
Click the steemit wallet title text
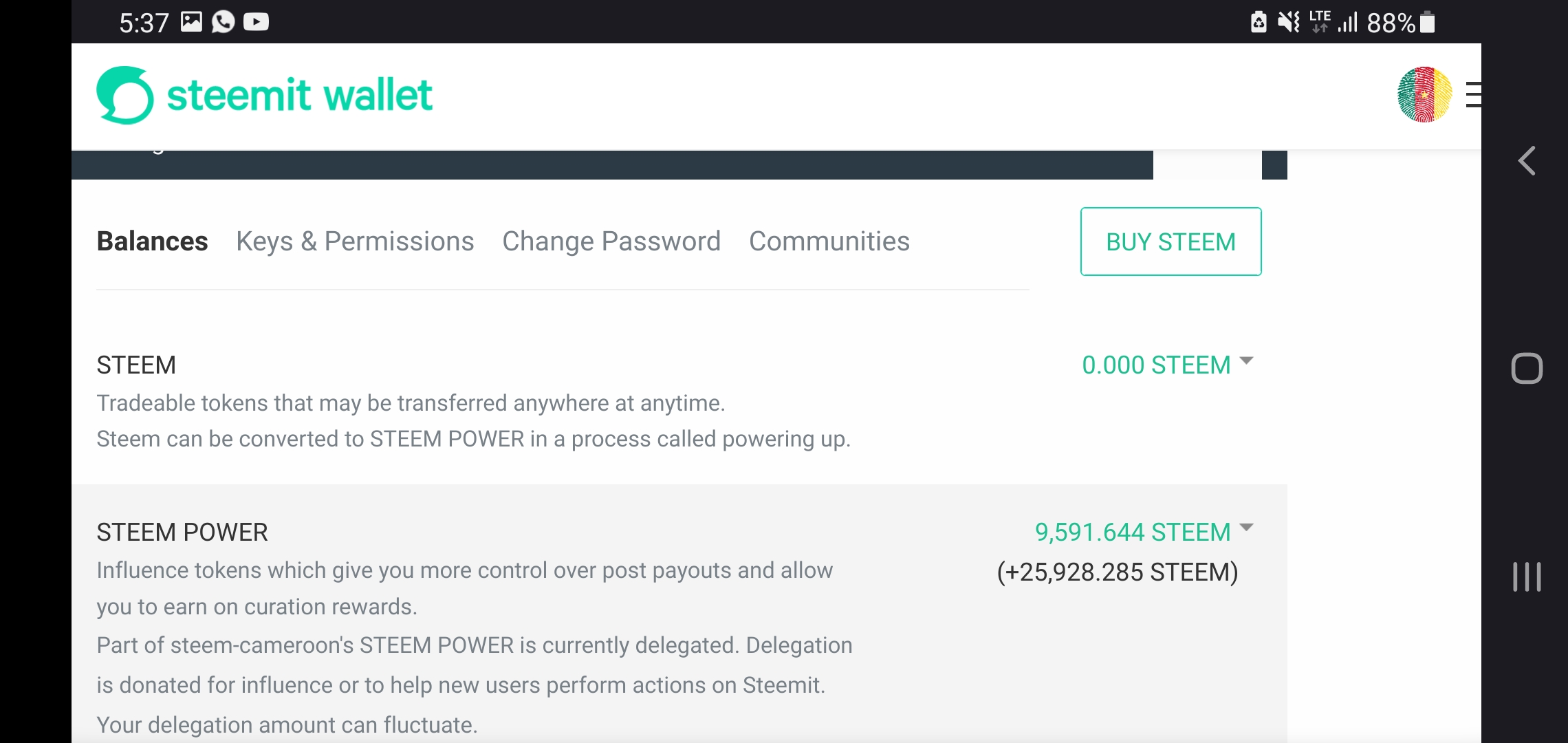pyautogui.click(x=300, y=95)
